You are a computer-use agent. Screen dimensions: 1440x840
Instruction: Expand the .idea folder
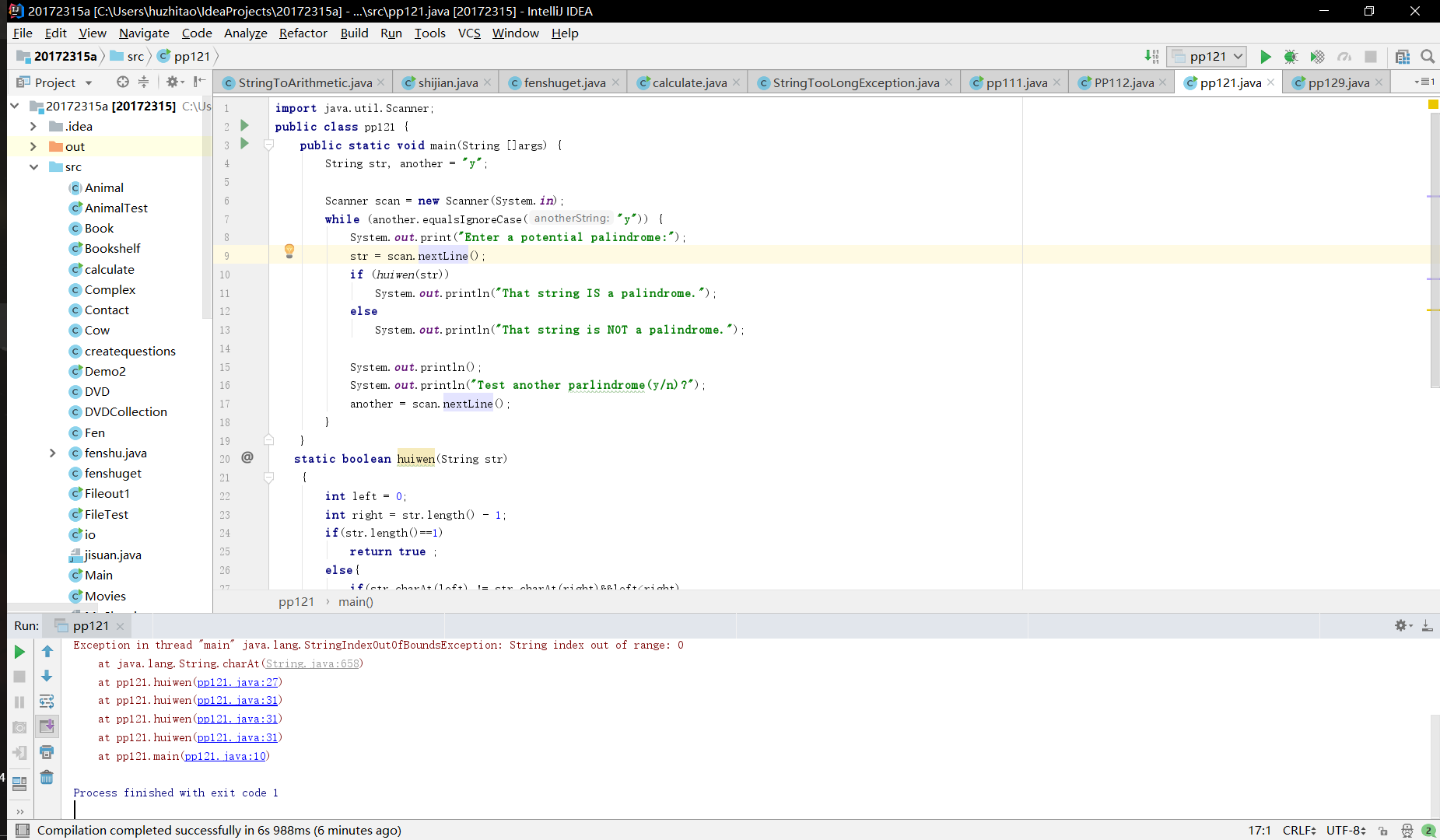coord(33,126)
